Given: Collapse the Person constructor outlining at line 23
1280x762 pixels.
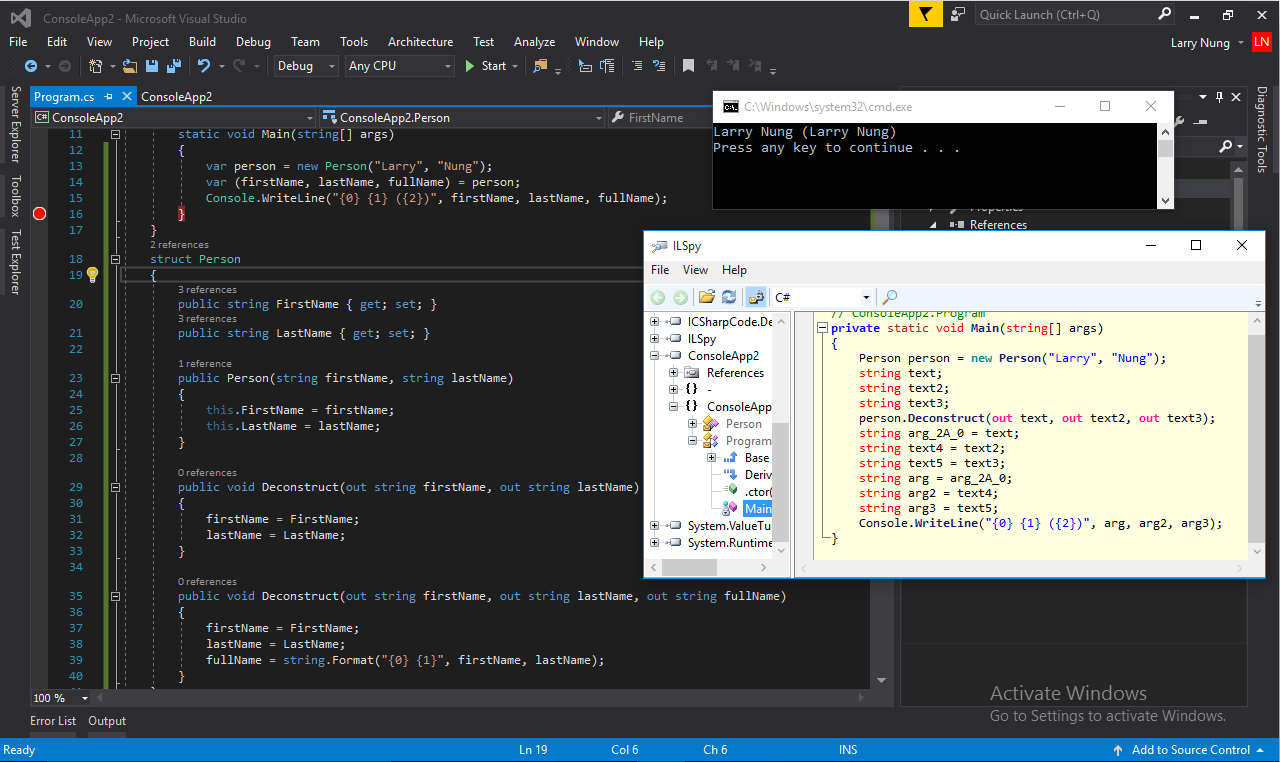Looking at the screenshot, I should [x=115, y=379].
